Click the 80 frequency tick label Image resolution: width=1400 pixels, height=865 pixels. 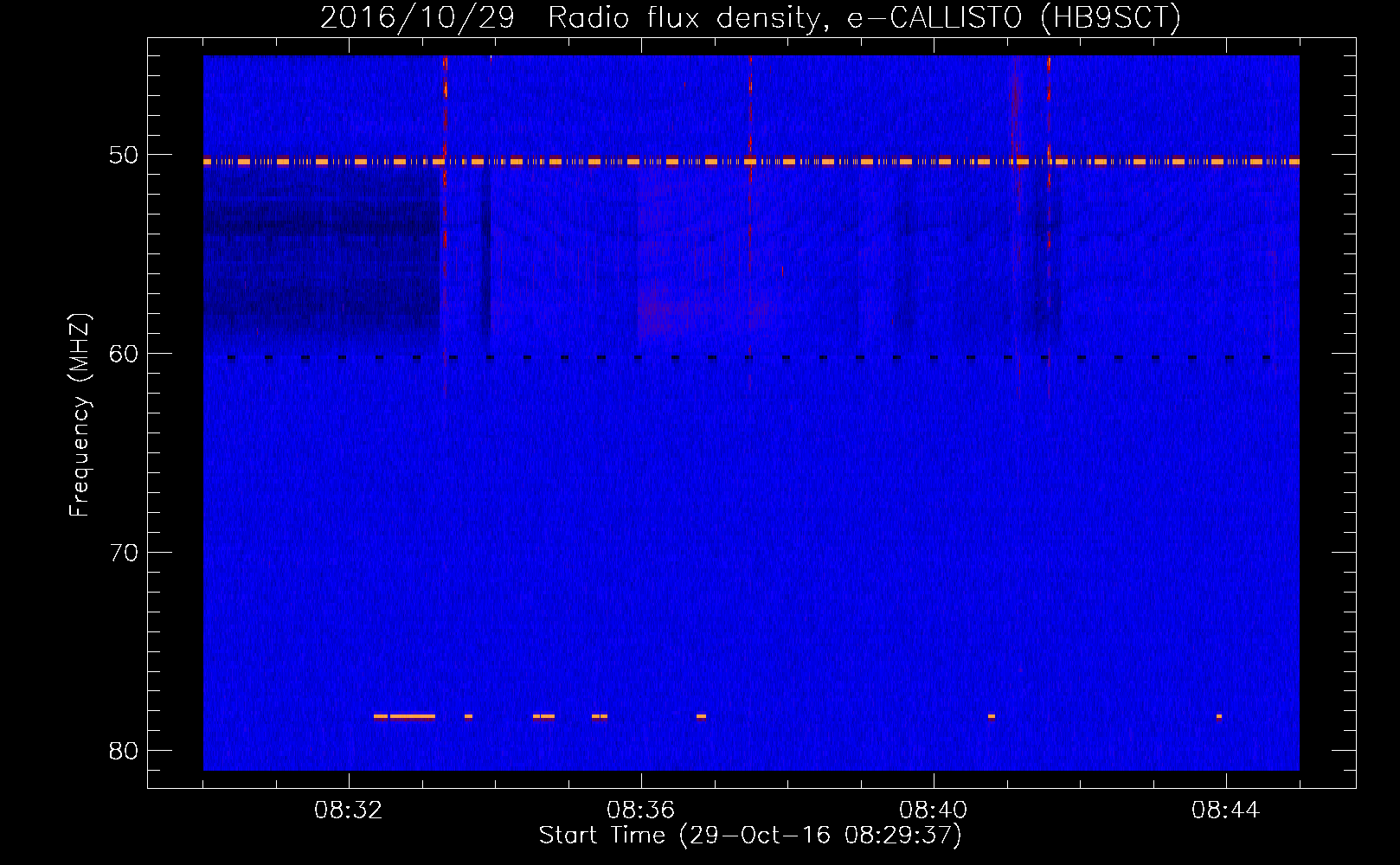pyautogui.click(x=125, y=750)
